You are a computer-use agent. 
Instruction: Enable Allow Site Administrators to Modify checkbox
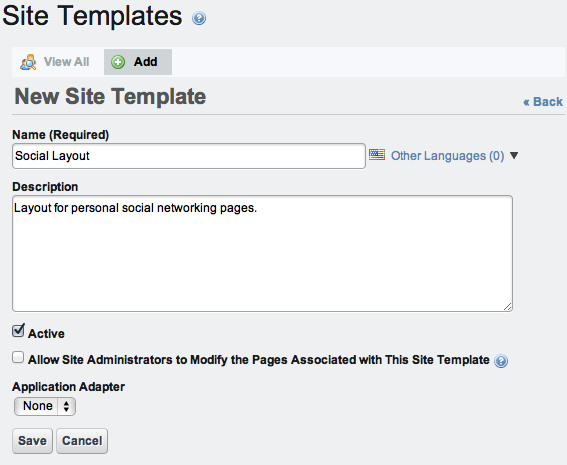click(x=18, y=357)
